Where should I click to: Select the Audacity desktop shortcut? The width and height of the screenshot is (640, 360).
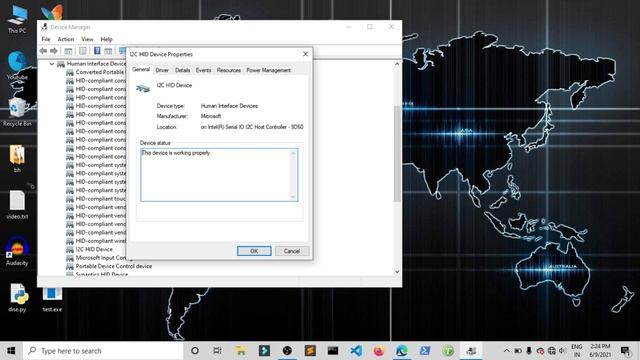[17, 251]
